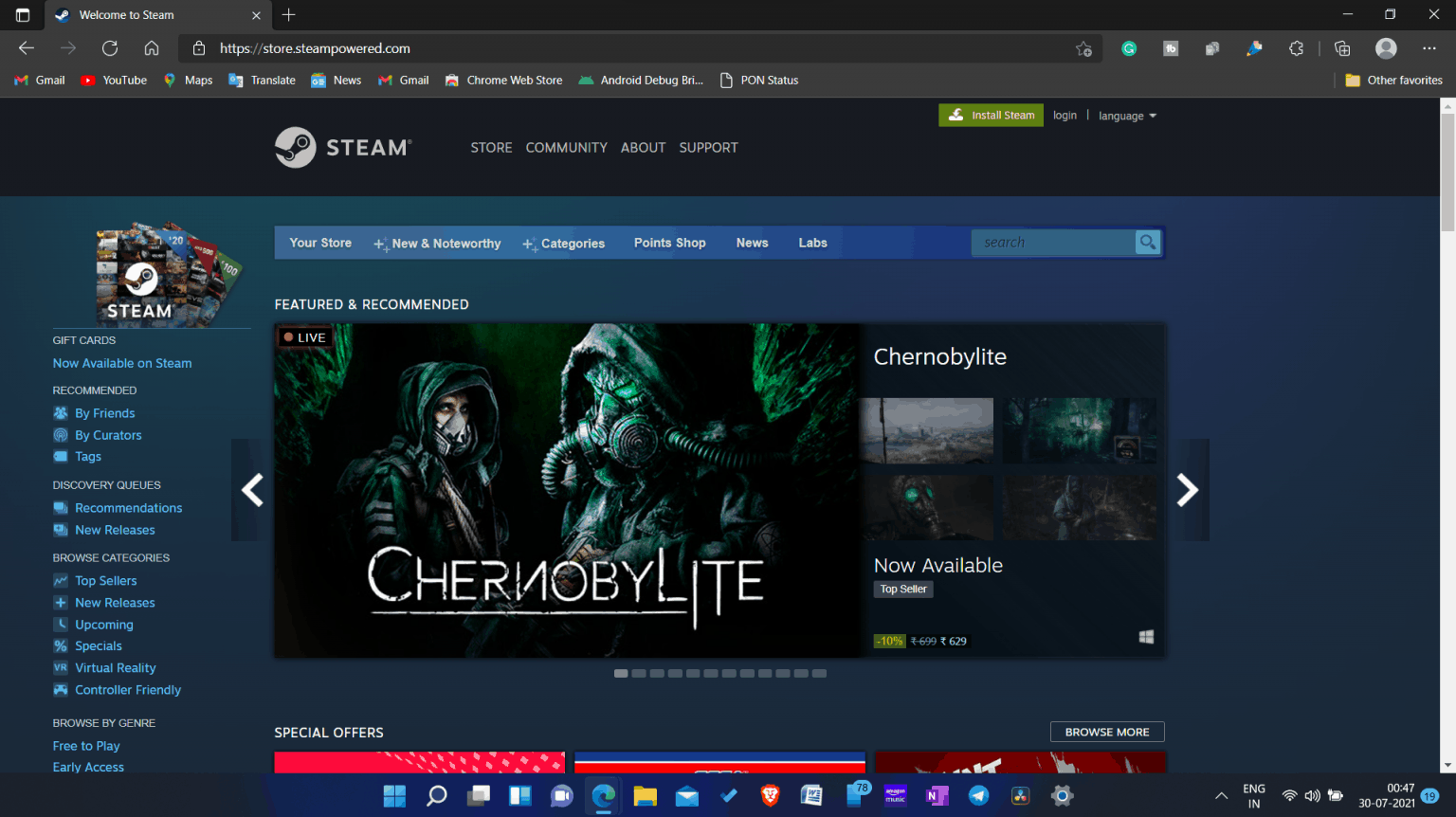The height and width of the screenshot is (817, 1456).
Task: Open the Specials percent icon
Action: 59,645
